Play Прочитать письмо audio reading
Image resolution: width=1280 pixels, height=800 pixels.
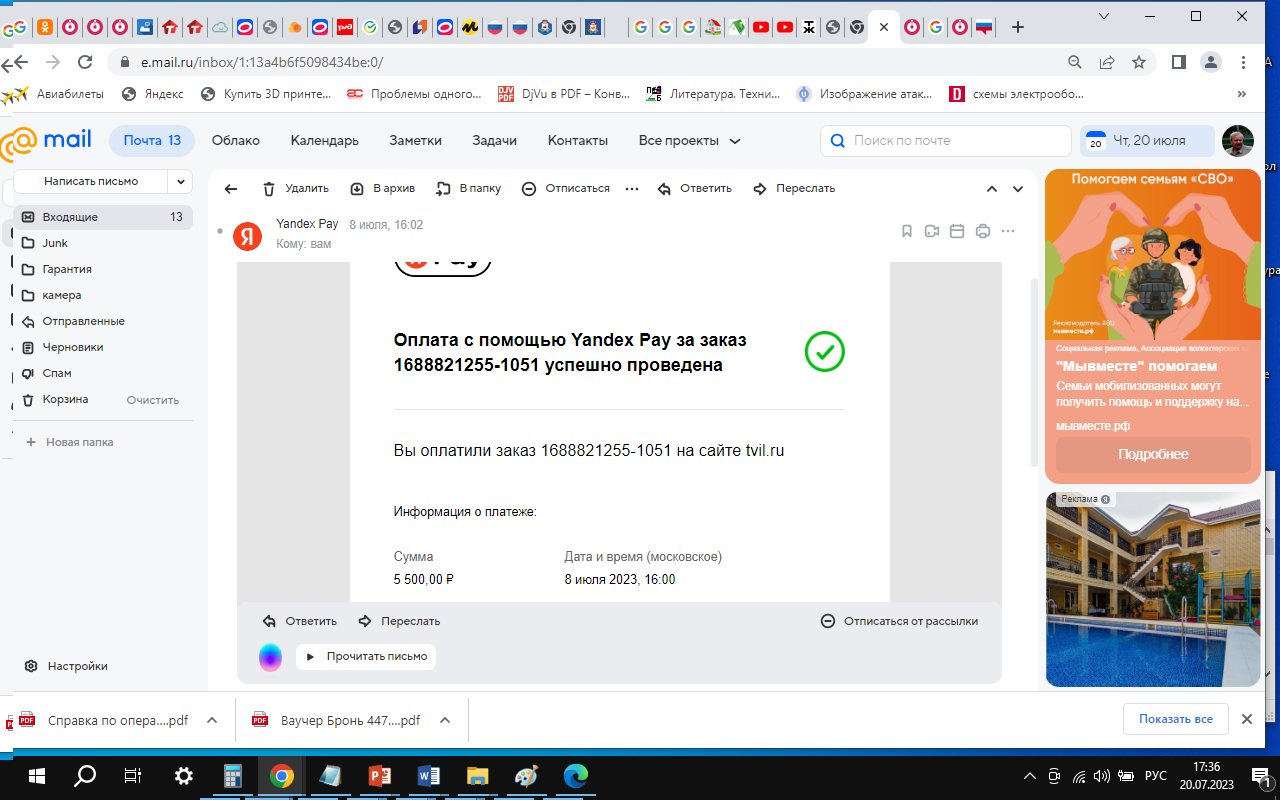pyautogui.click(x=366, y=657)
